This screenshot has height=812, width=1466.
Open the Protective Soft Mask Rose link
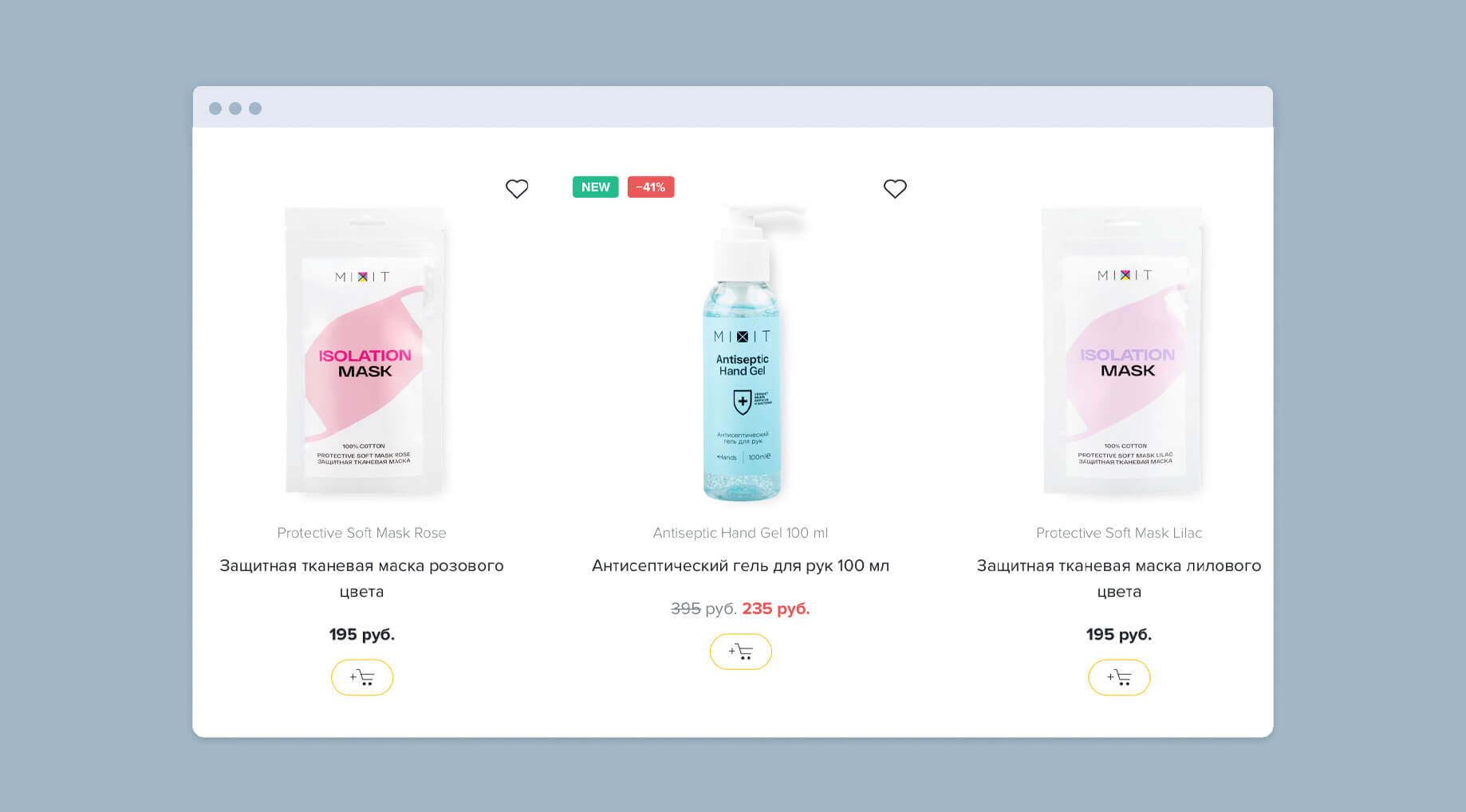click(361, 533)
